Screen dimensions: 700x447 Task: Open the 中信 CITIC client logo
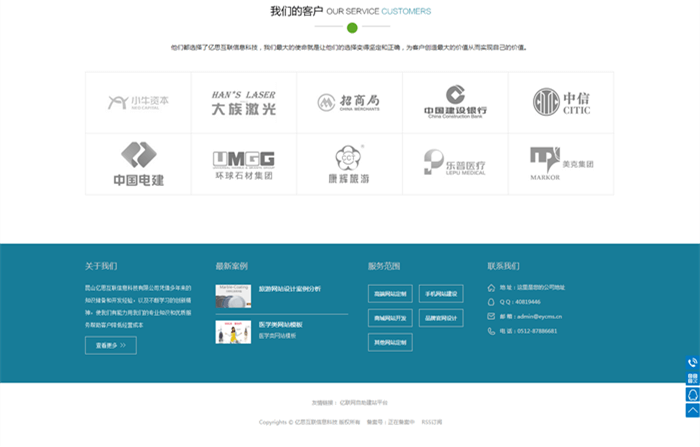tap(561, 103)
